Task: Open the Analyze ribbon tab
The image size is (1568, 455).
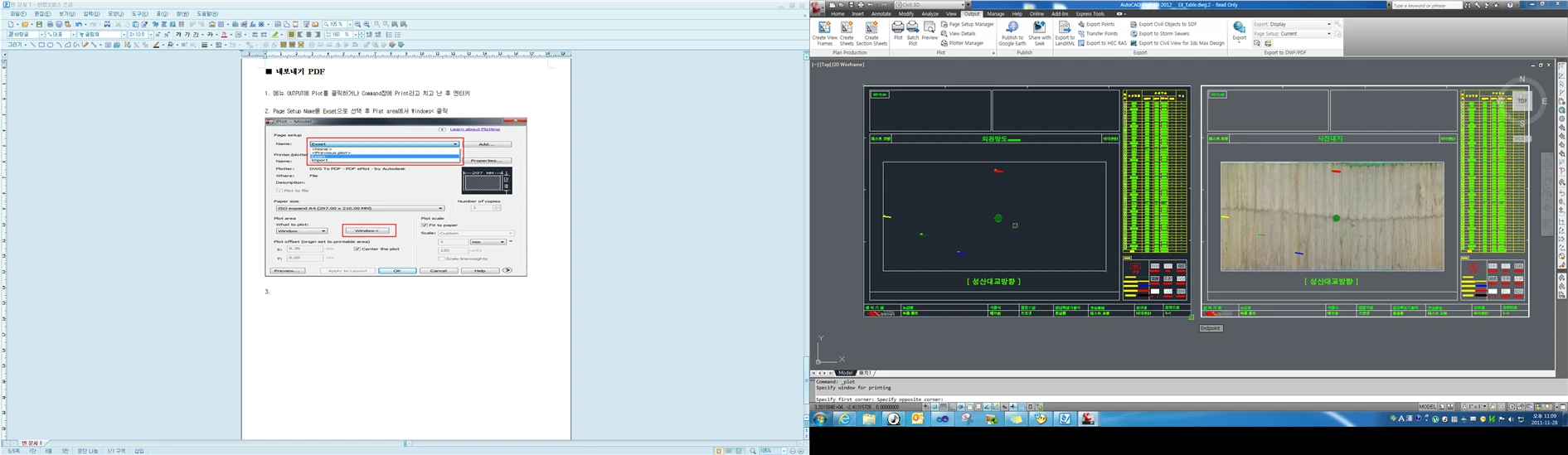Action: tap(930, 14)
